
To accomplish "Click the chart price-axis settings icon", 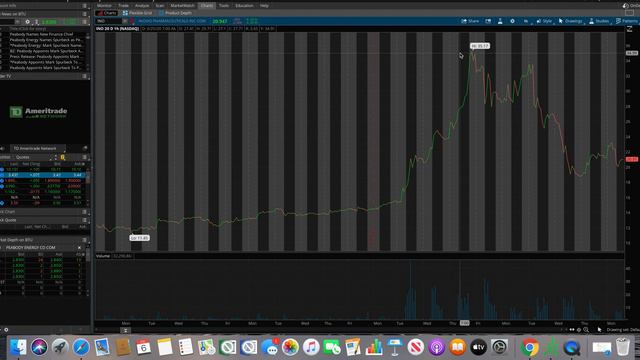I will tap(630, 29).
